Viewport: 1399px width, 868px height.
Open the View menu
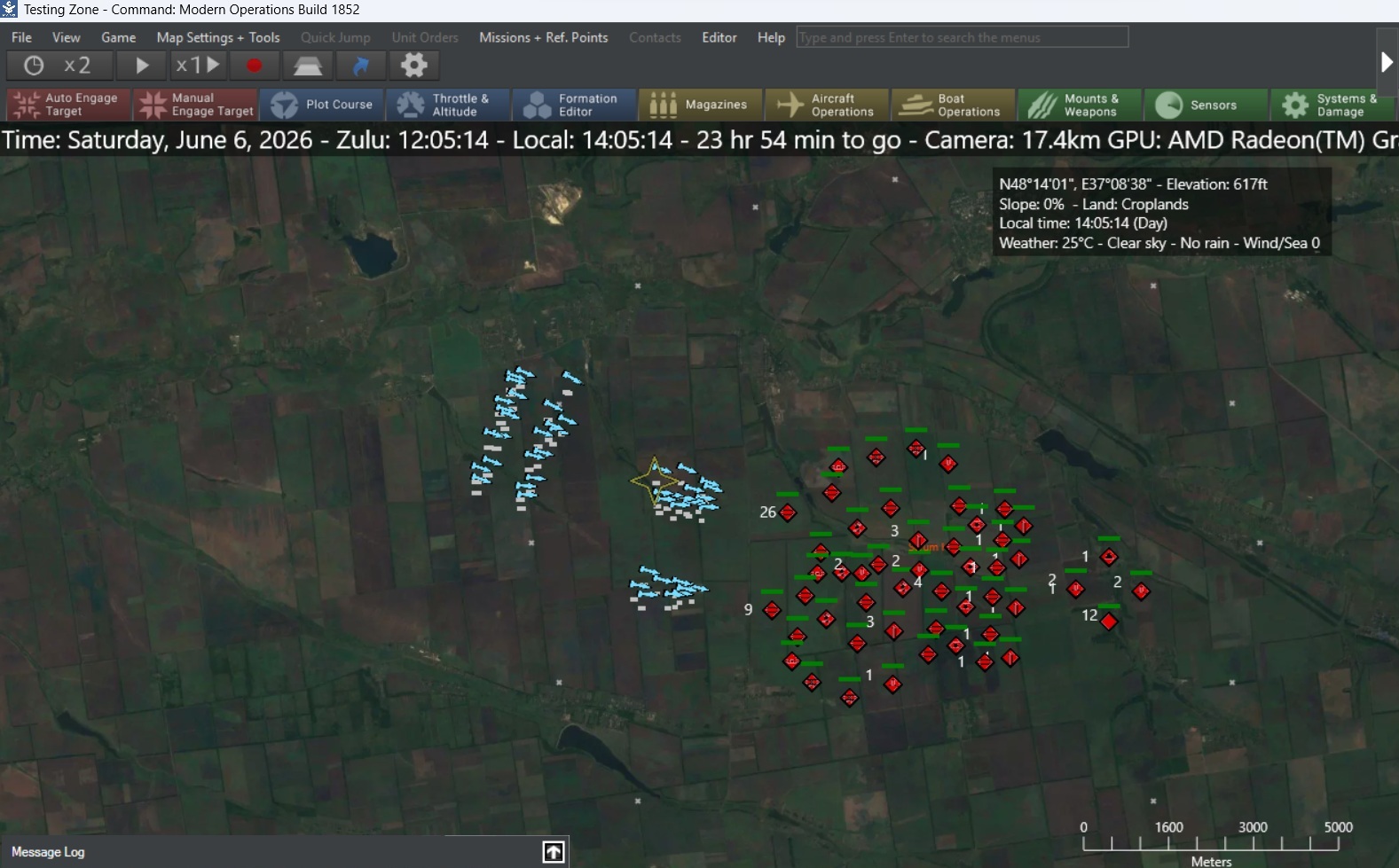pos(66,37)
